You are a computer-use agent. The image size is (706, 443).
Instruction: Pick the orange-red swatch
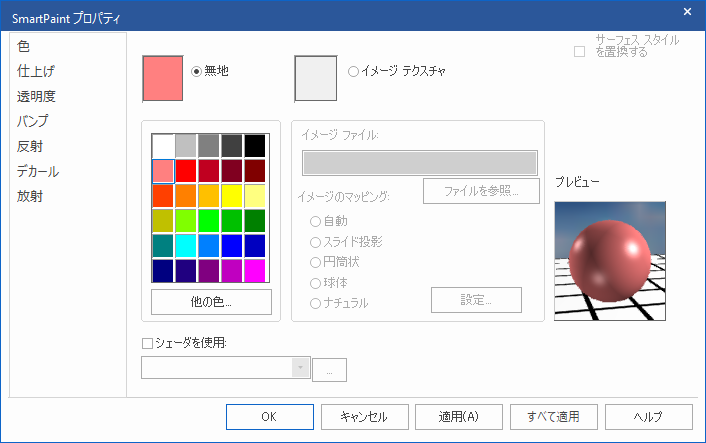163,196
